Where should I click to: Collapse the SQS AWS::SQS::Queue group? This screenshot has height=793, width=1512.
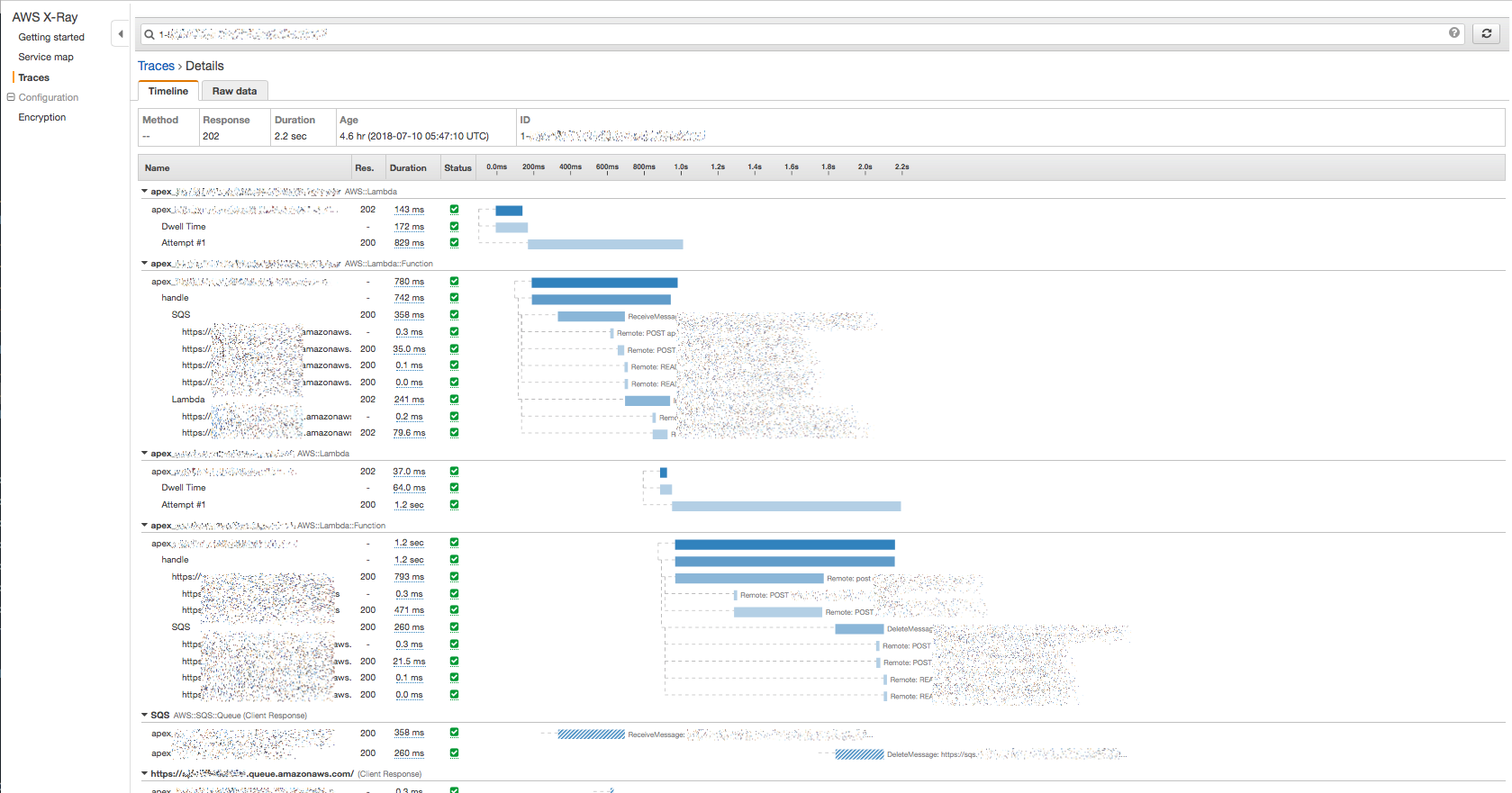144,715
